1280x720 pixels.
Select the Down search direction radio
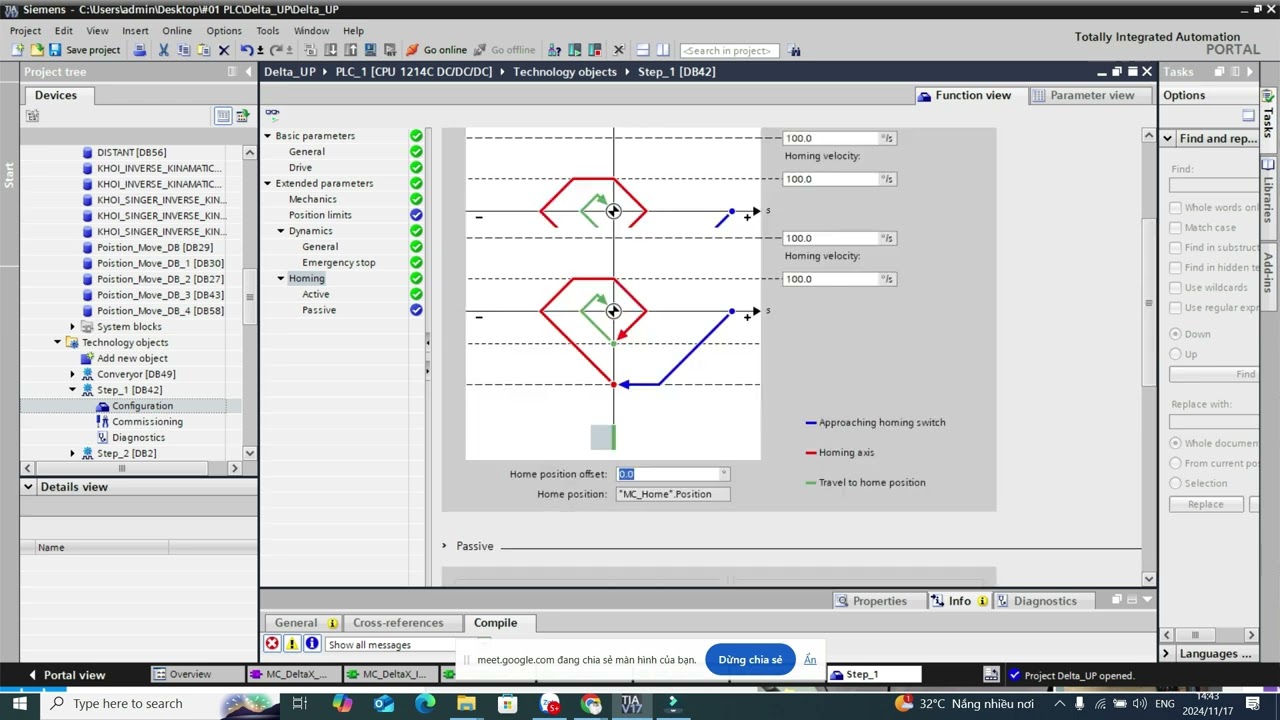pos(1176,334)
